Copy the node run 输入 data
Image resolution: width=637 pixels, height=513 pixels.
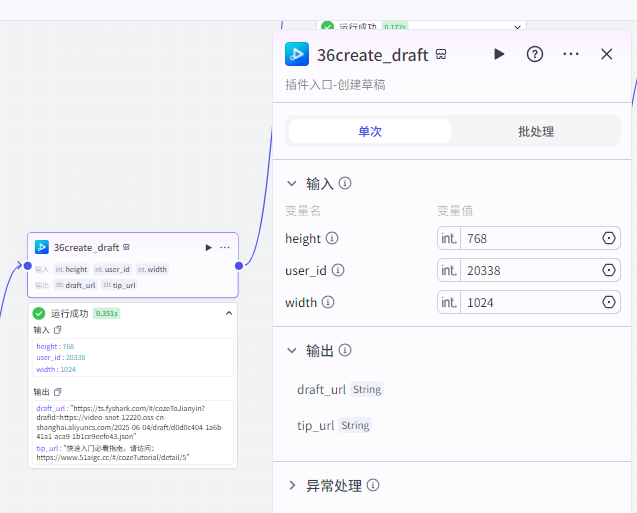click(x=58, y=330)
